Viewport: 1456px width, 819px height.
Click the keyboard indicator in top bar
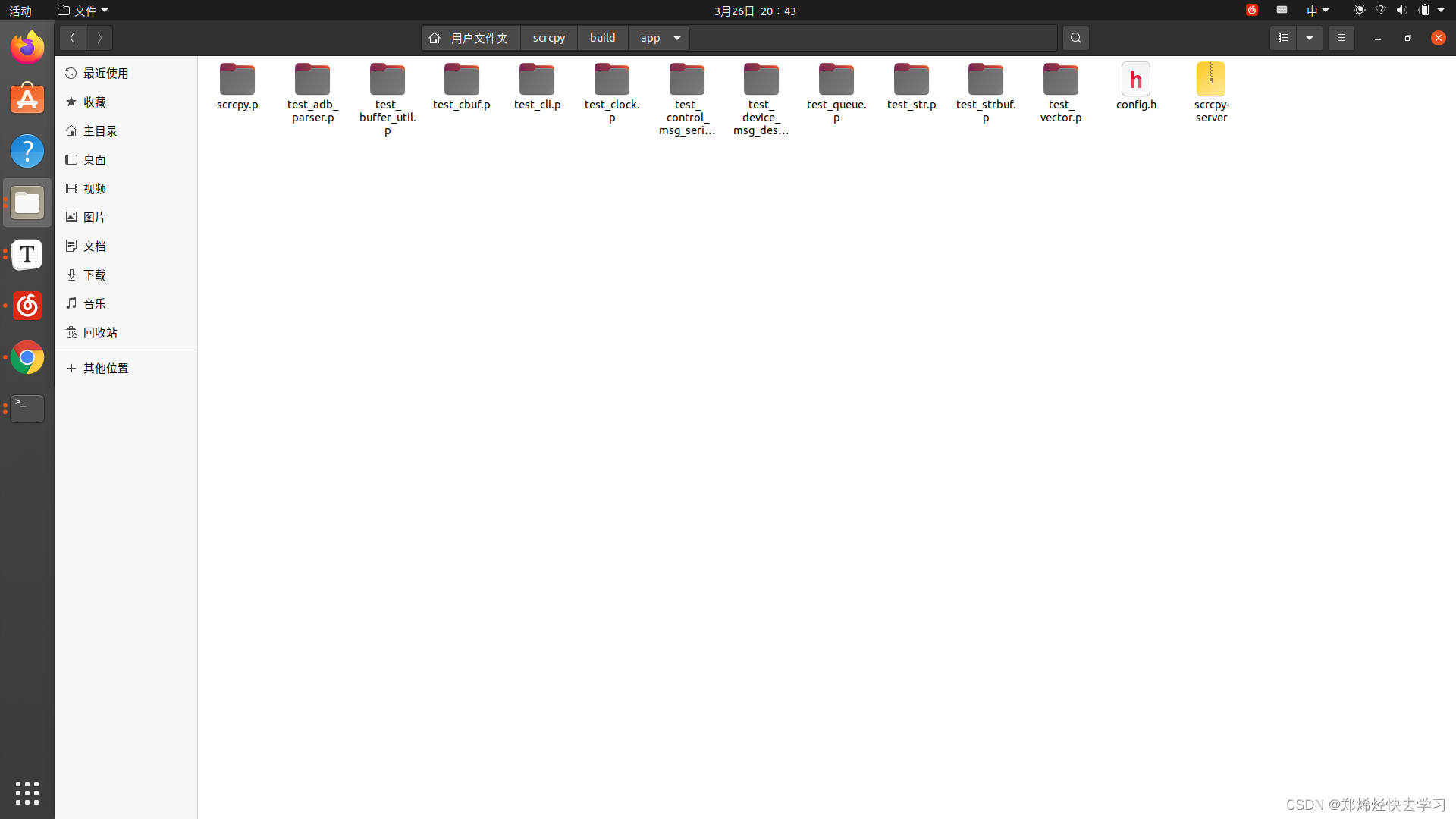coord(1282,11)
